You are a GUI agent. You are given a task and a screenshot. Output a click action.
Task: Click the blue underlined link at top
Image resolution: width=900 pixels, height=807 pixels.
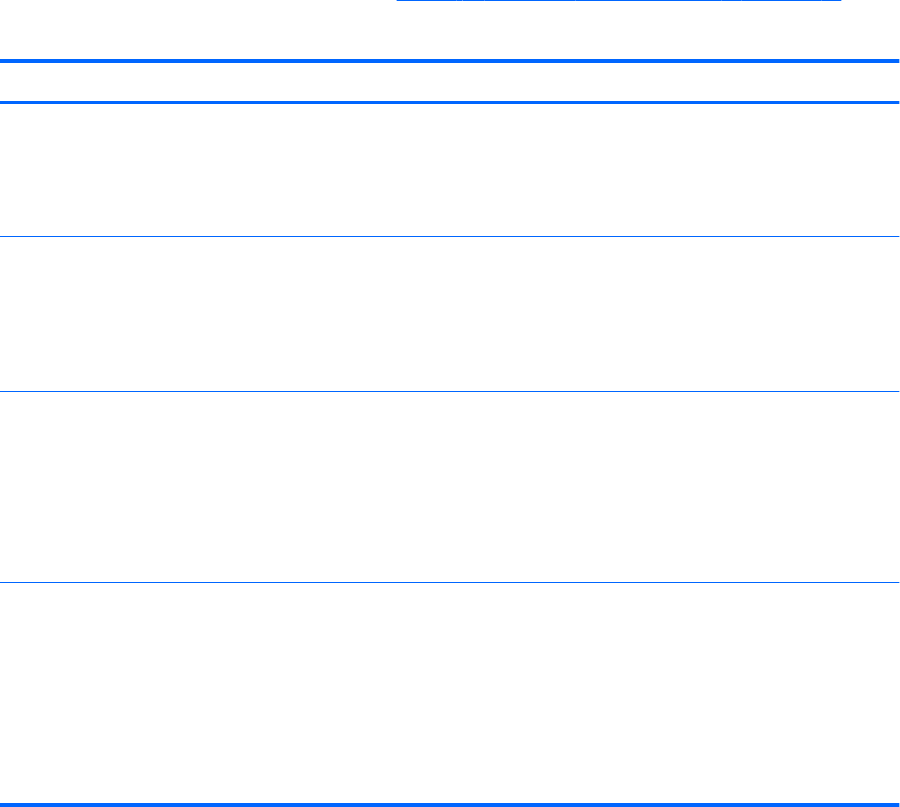(620, 2)
